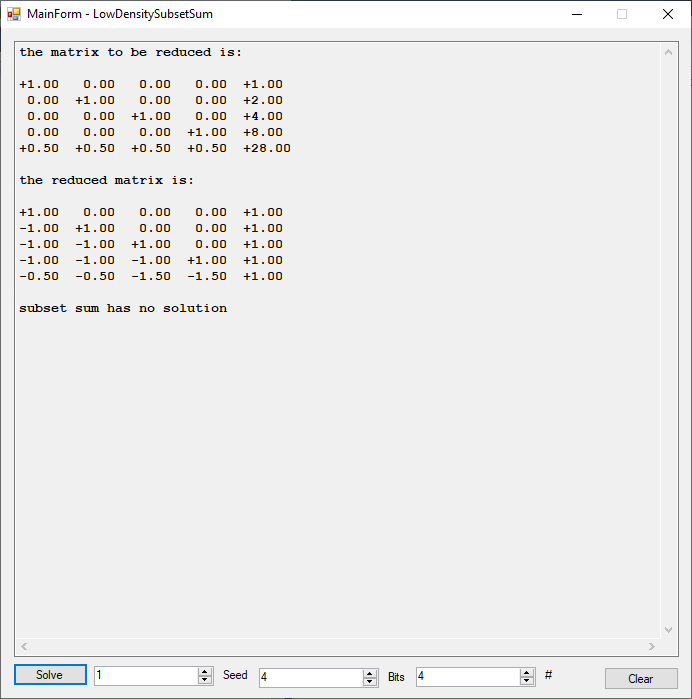
Task: Decrease the Bits value using down arrow
Action: pos(527,681)
